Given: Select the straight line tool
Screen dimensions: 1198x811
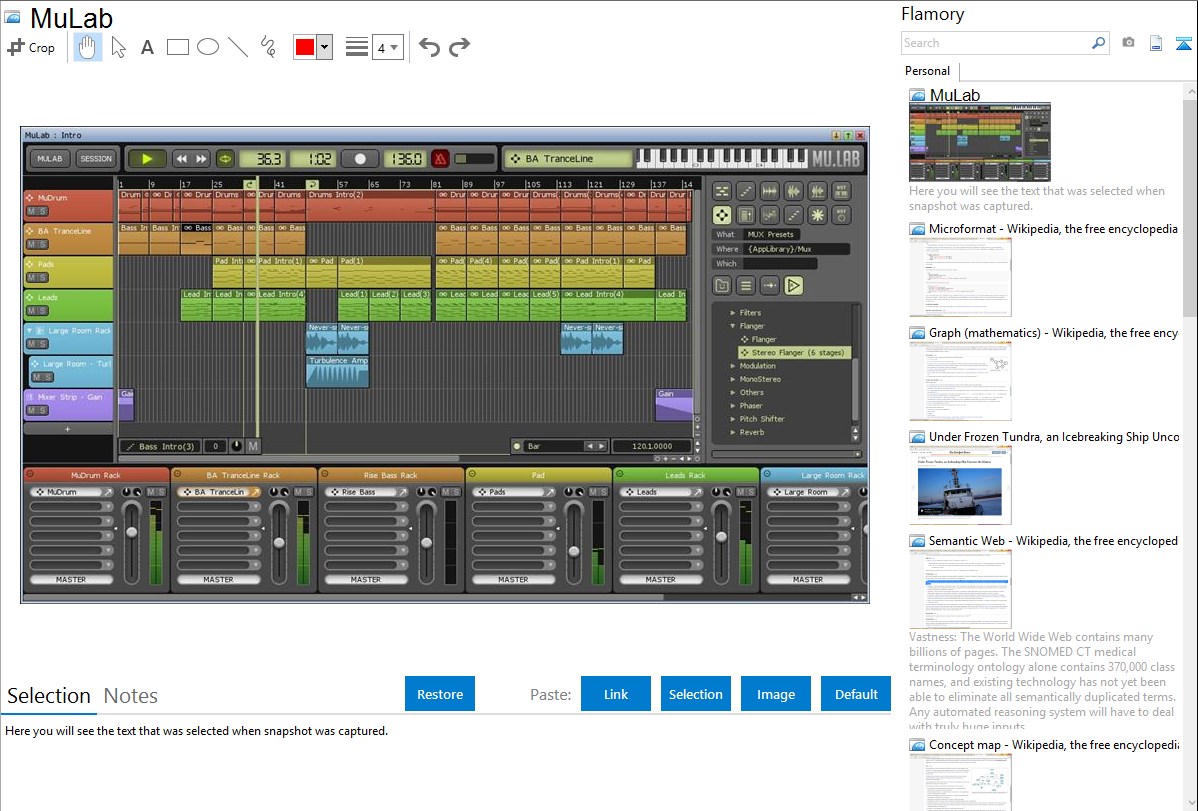Looking at the screenshot, I should tap(238, 47).
